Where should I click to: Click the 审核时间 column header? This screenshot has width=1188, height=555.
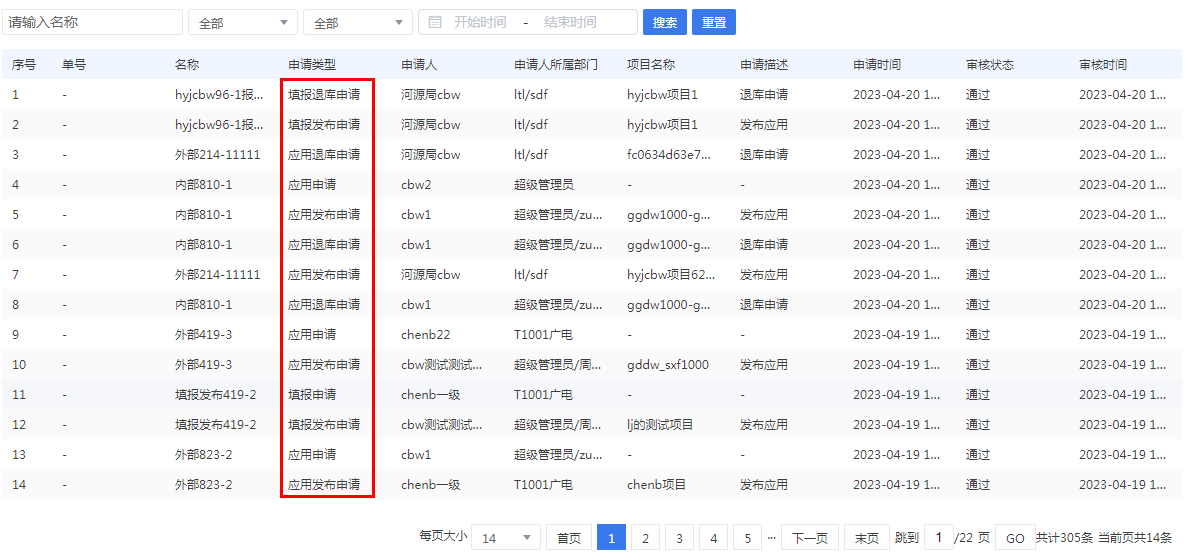tap(1102, 65)
